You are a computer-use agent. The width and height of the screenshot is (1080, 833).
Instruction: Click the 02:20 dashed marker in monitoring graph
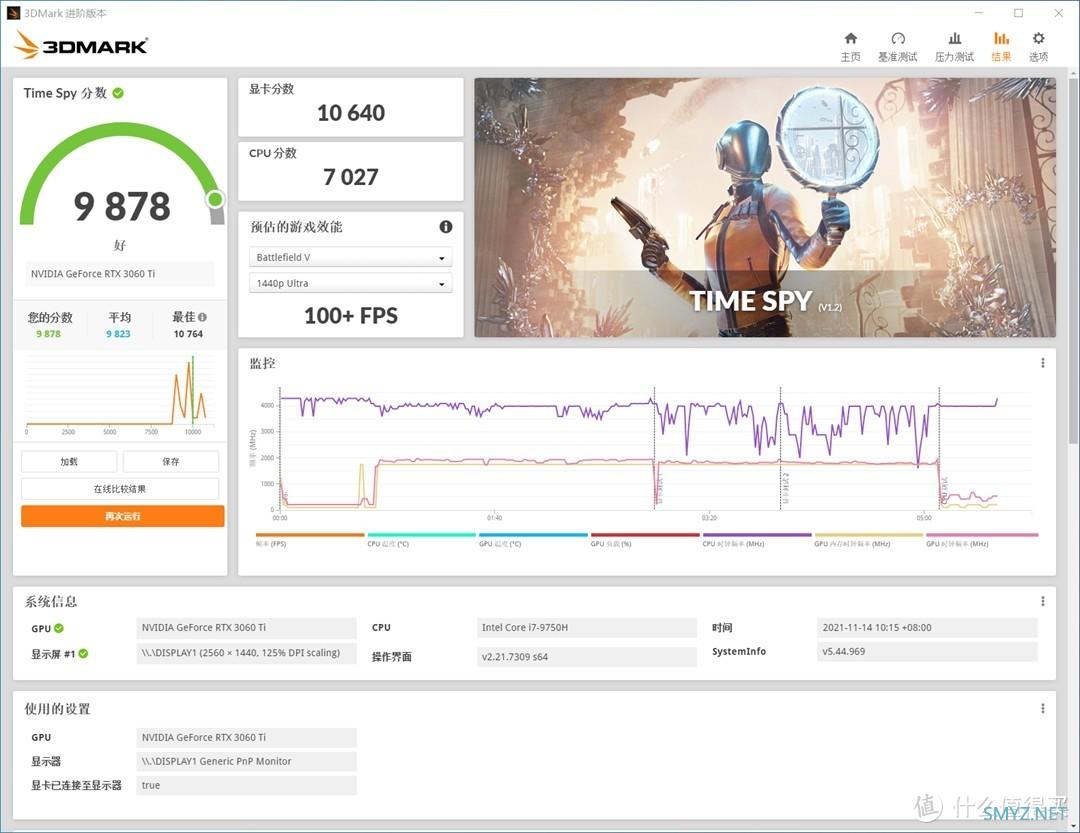click(654, 448)
